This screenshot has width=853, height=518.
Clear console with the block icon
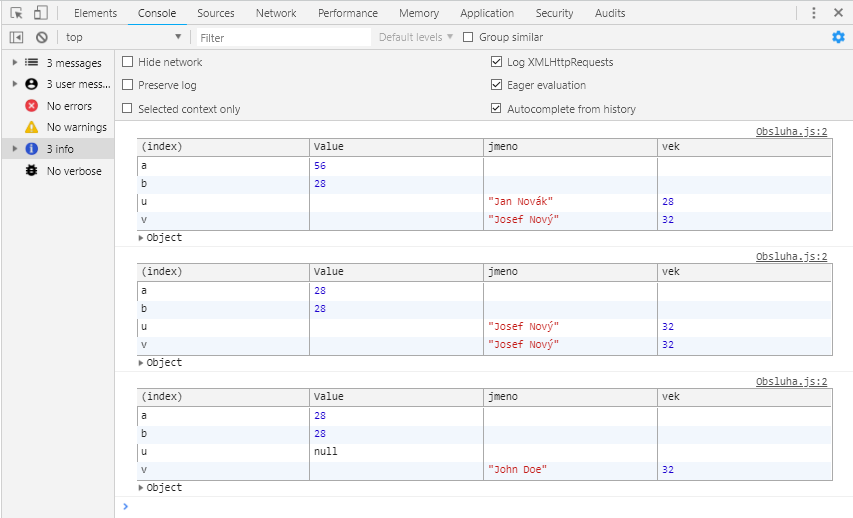41,37
